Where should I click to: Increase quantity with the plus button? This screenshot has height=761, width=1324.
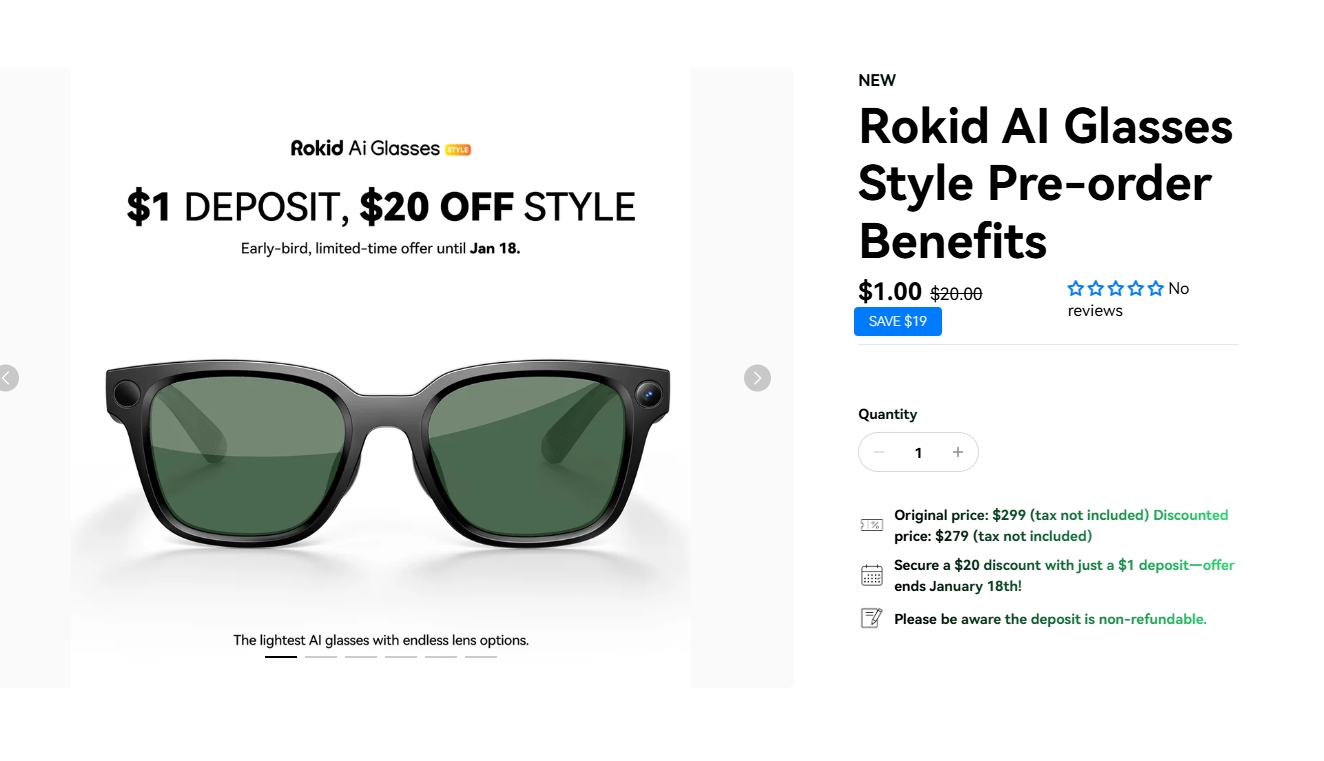(x=957, y=452)
